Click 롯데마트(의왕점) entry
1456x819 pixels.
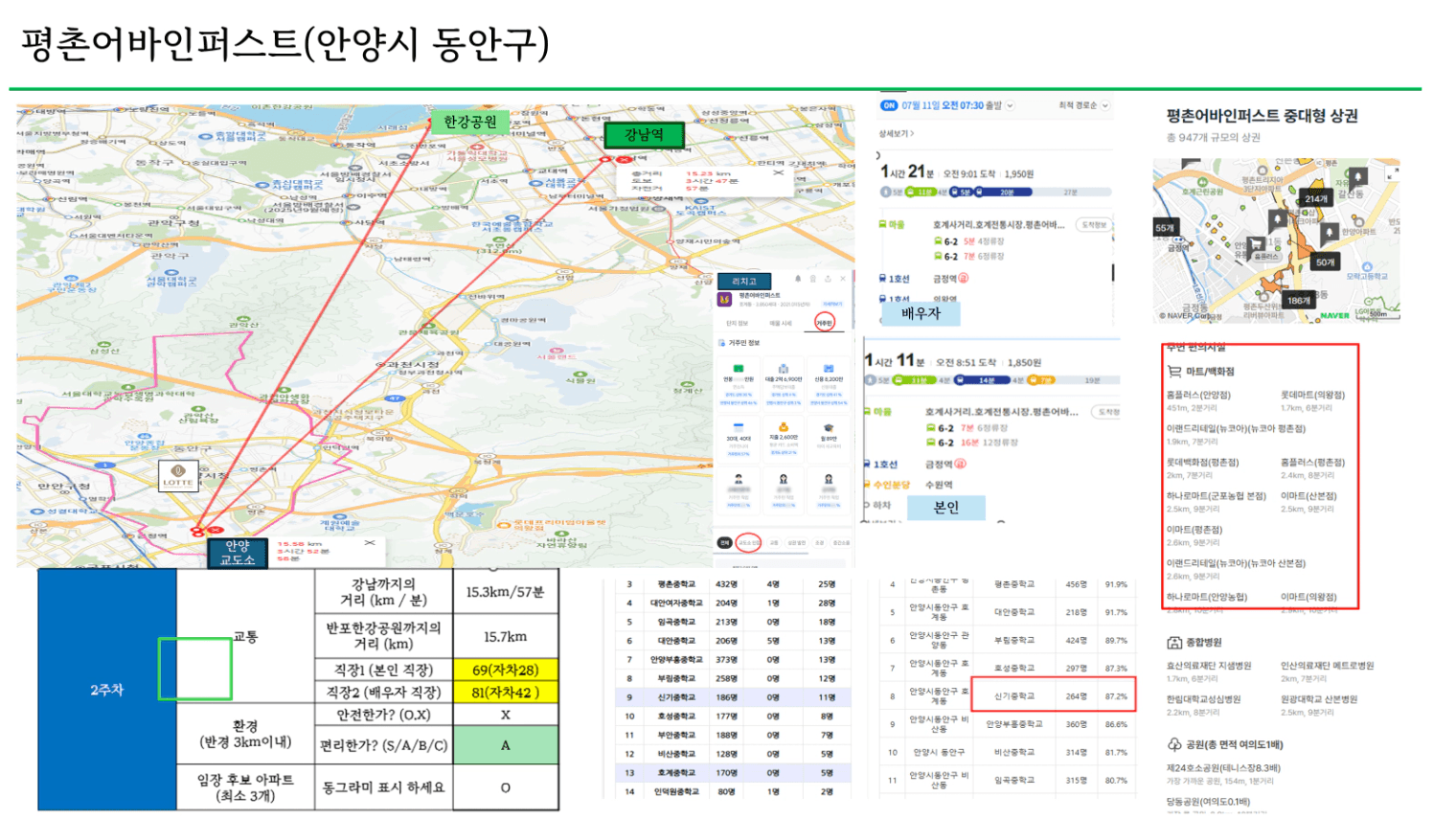coord(1312,395)
